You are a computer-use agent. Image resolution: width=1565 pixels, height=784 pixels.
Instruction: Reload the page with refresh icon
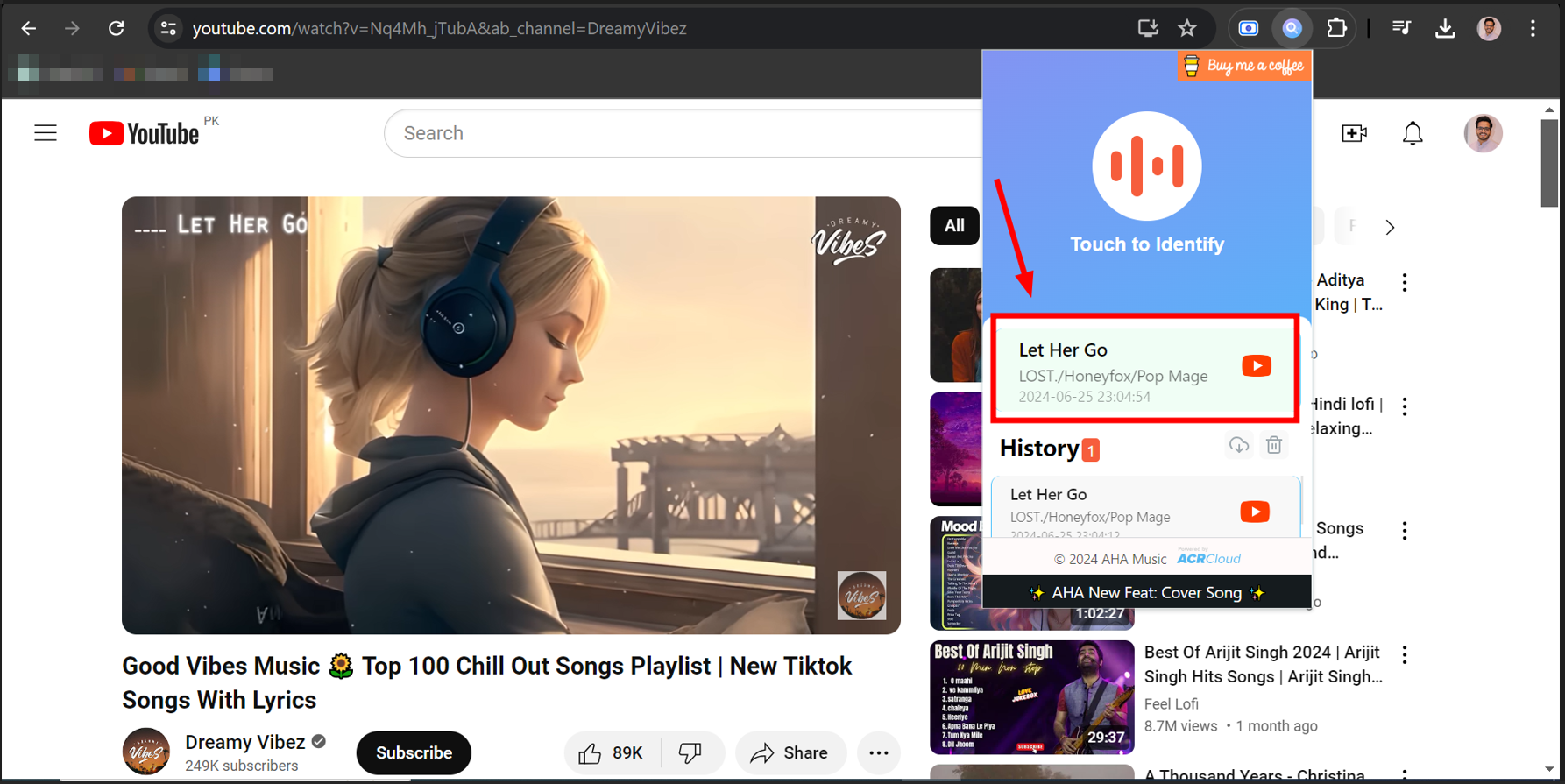coord(116,29)
